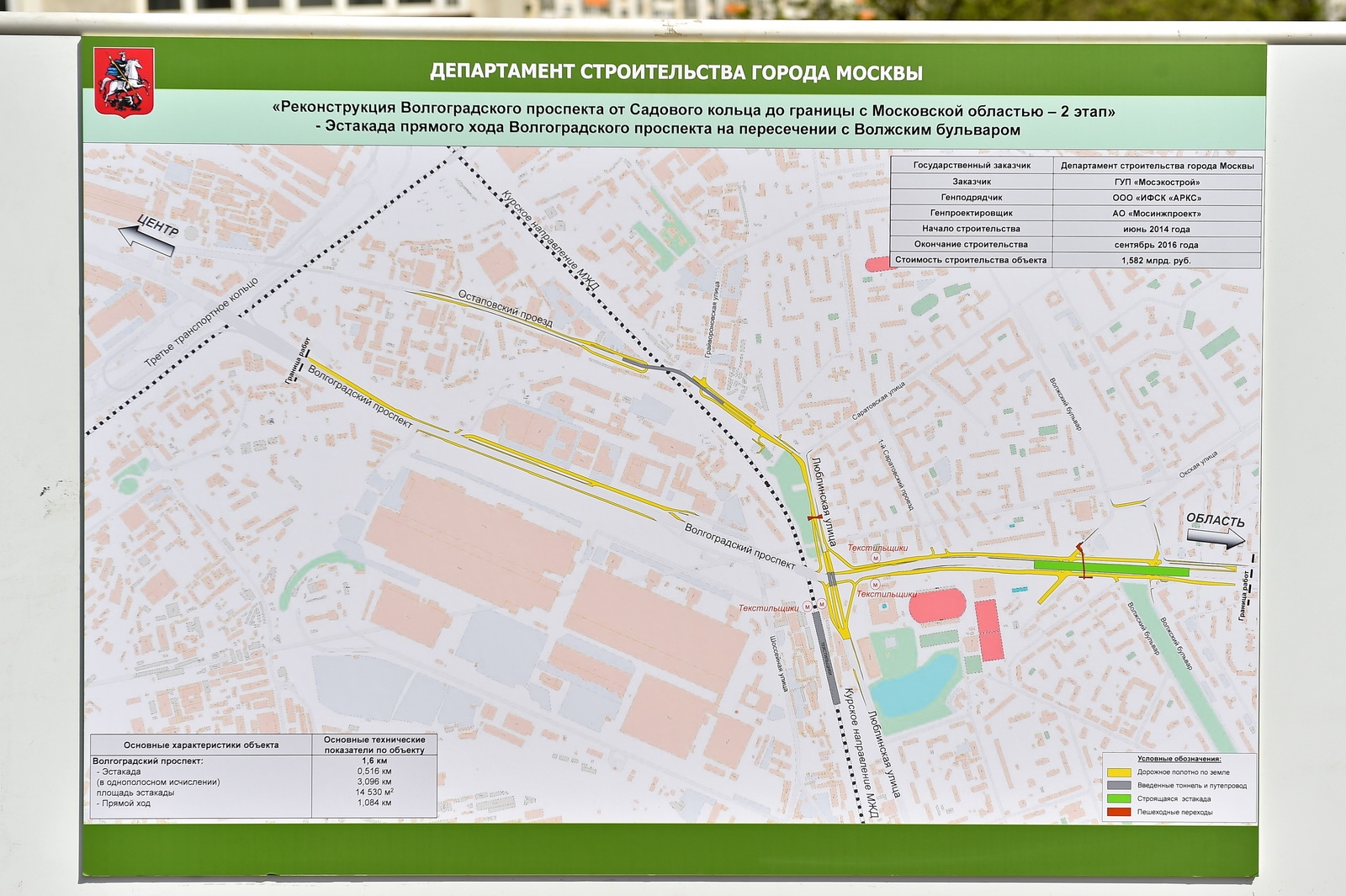Click the Остаповский проезд street label
Image resolution: width=1346 pixels, height=896 pixels.
point(505,309)
